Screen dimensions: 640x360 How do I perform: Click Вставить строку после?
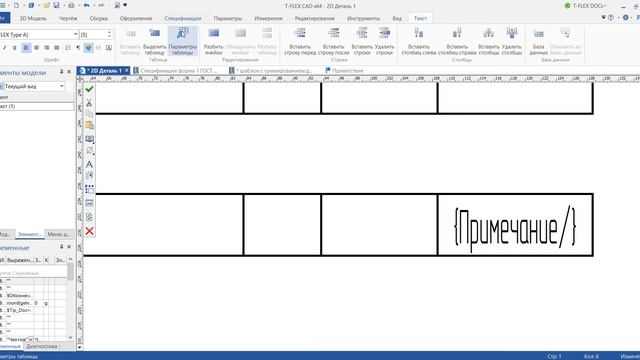[x=333, y=41]
